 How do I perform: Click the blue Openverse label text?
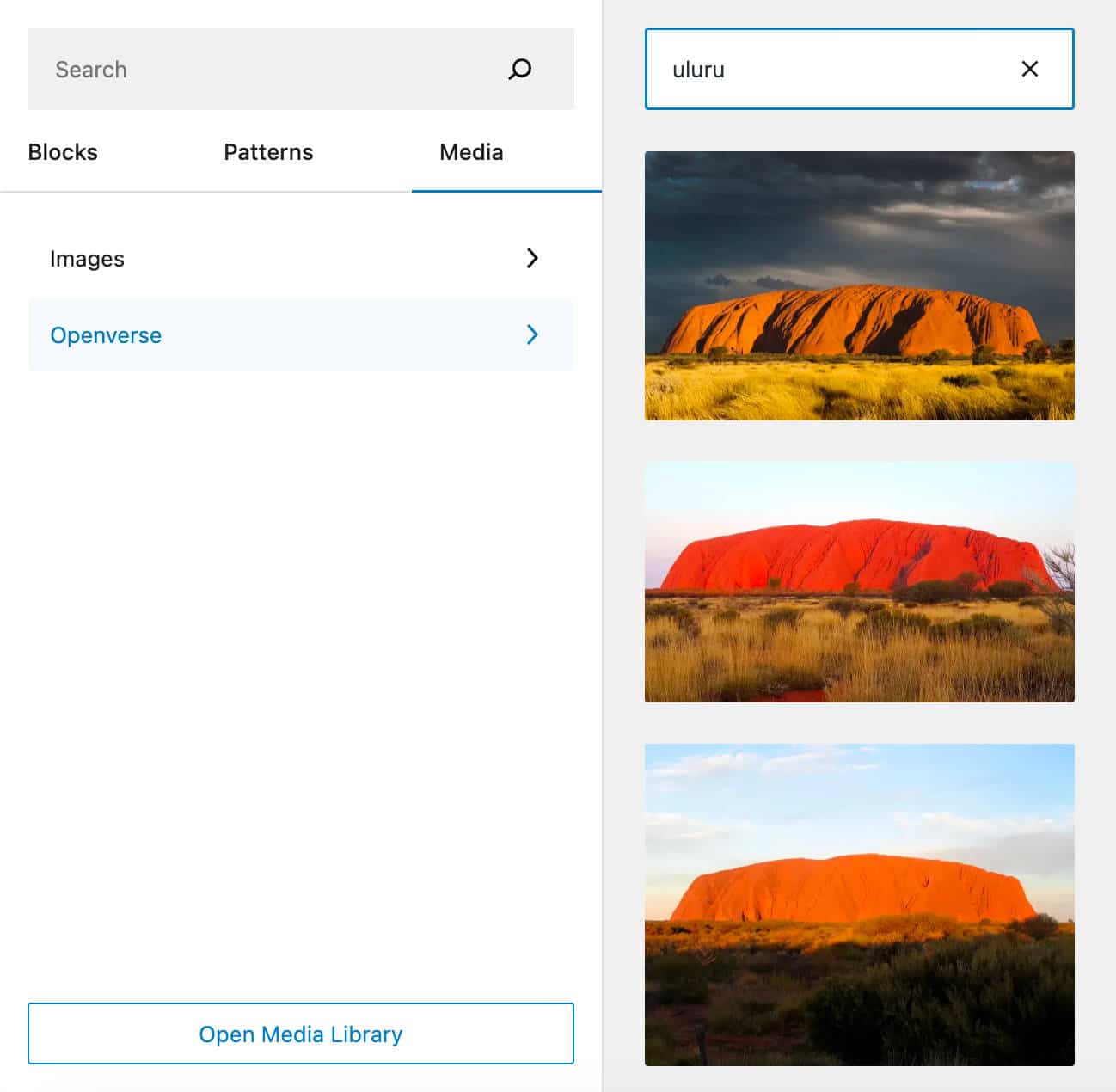pyautogui.click(x=106, y=335)
